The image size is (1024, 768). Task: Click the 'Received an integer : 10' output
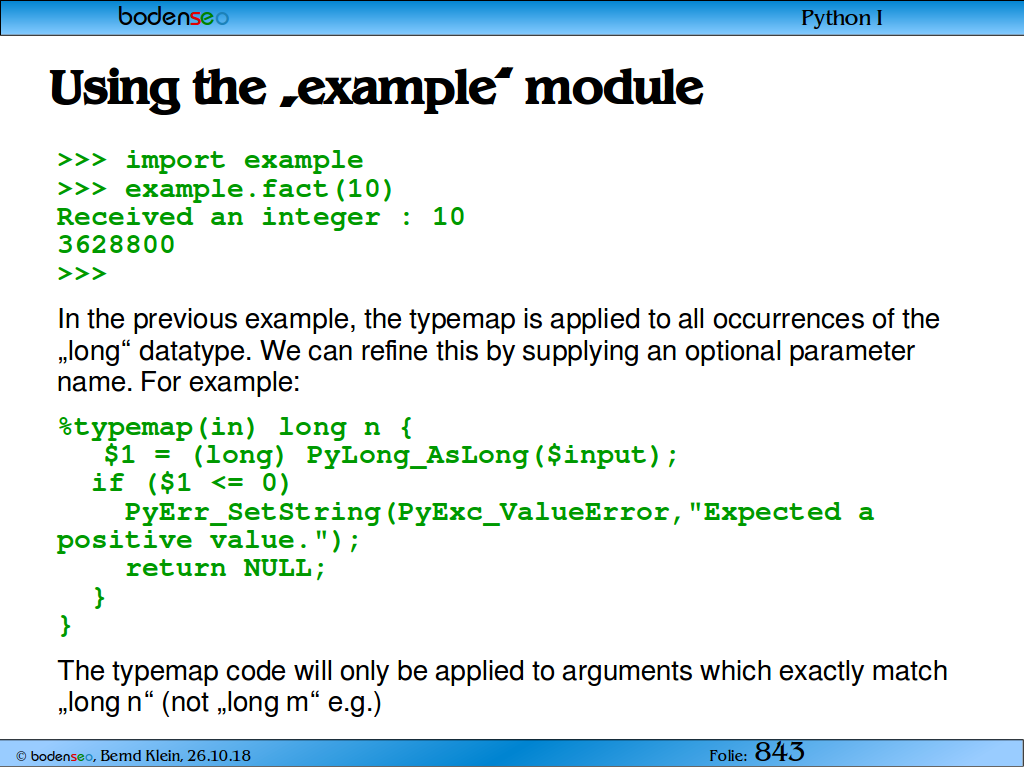pyautogui.click(x=261, y=217)
